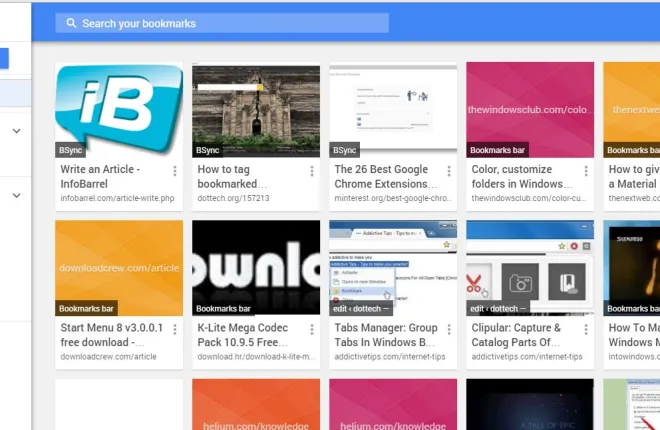This screenshot has height=430, width=660.
Task: Click Bookmarks bar label on thewindowsclub card
Action: [x=498, y=150]
